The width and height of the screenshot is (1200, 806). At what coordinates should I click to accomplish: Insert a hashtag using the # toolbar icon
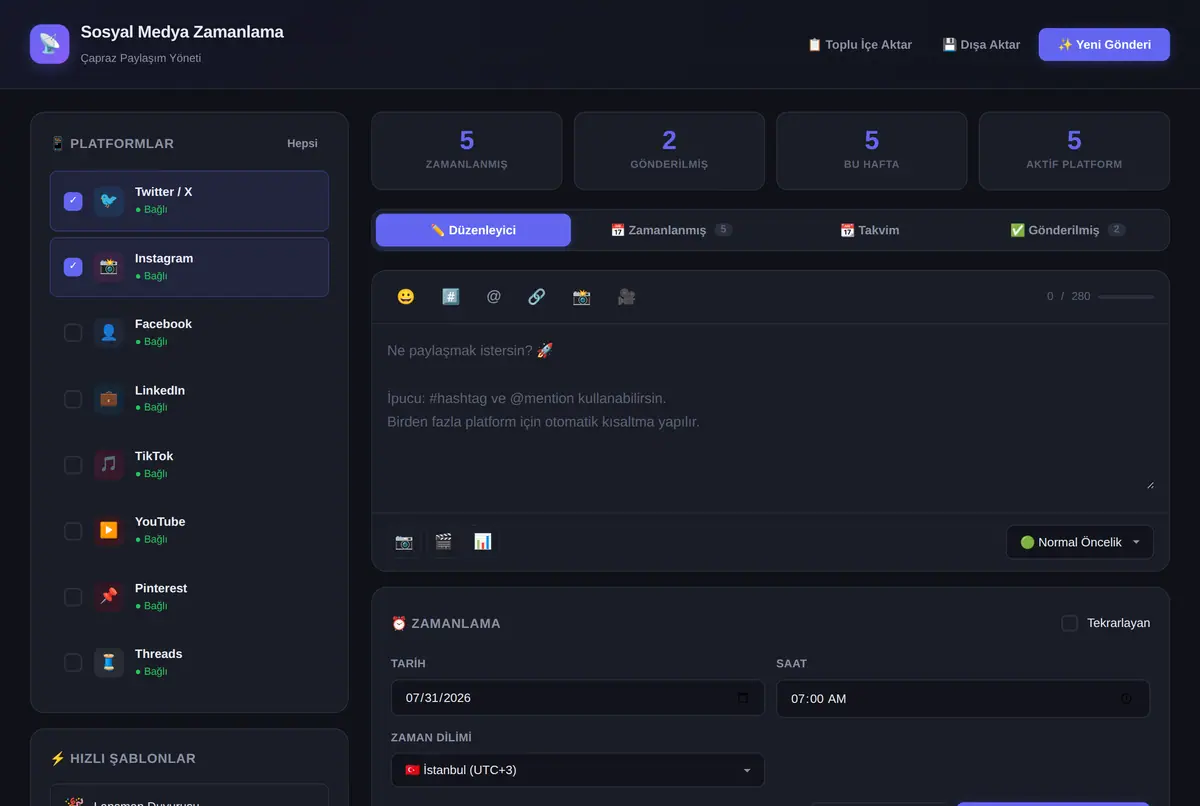pyautogui.click(x=450, y=297)
